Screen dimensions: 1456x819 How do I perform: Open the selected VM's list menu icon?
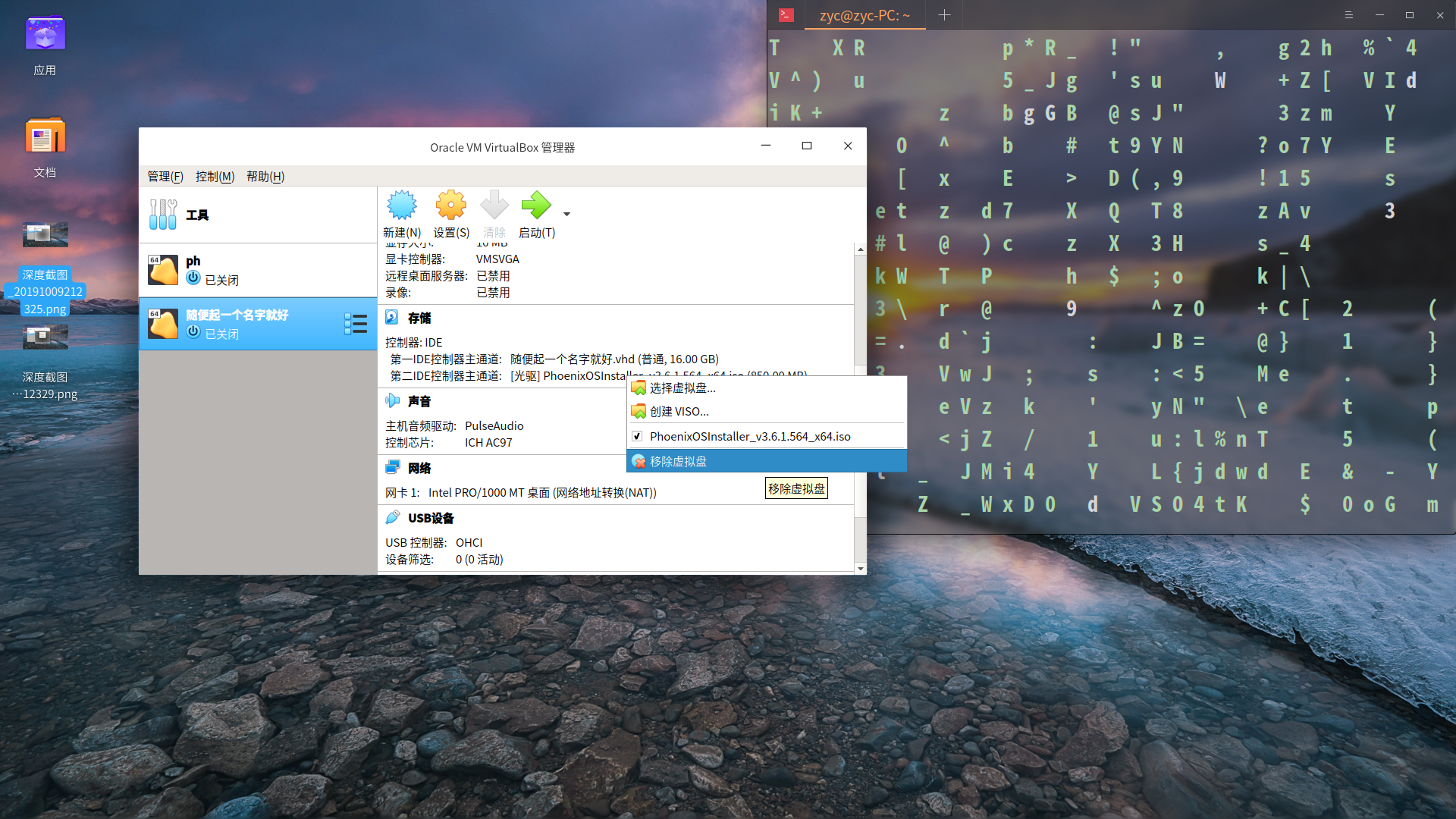pyautogui.click(x=356, y=324)
